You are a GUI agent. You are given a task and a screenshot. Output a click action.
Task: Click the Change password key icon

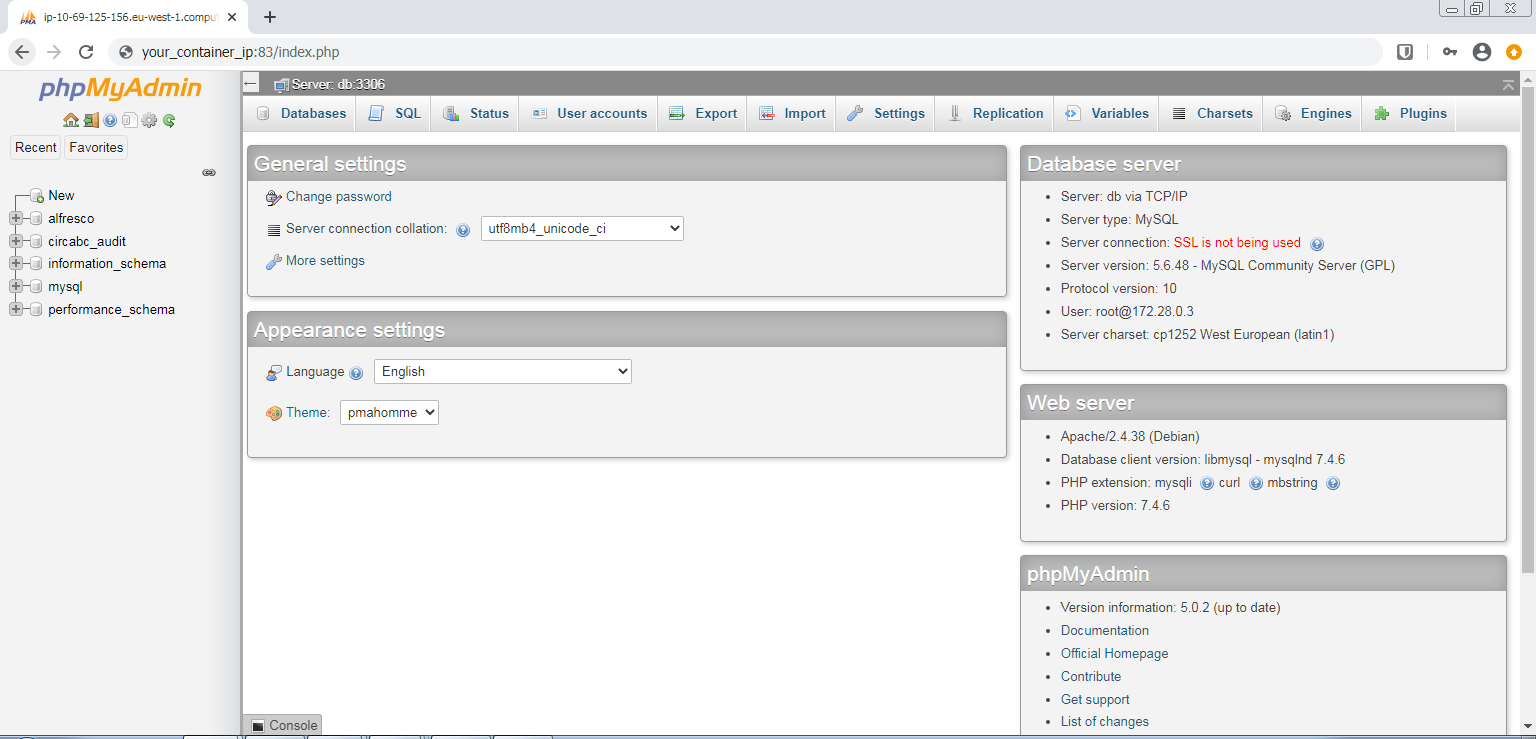274,197
